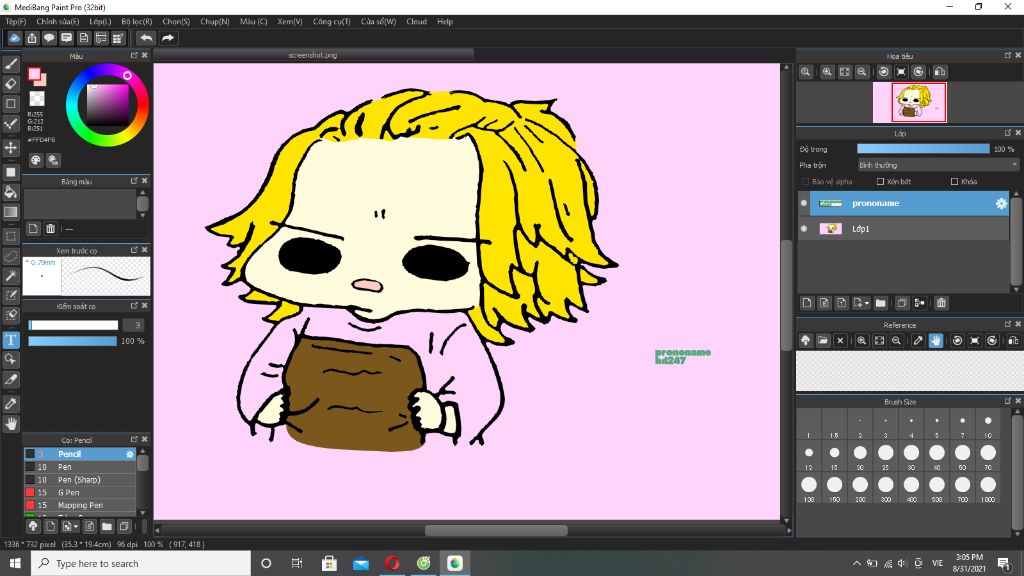Click the brush opacity slider at 100%

coord(72,341)
